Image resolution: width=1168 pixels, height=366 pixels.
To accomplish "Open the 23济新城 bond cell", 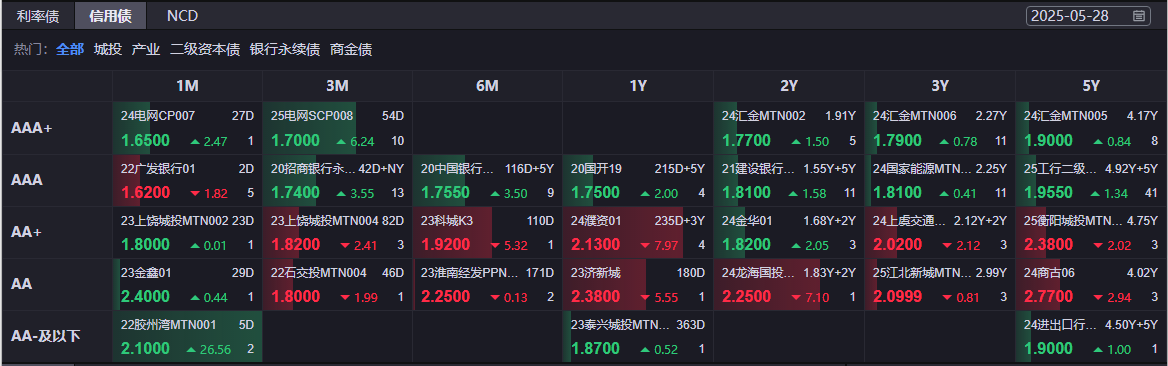I will [638, 285].
